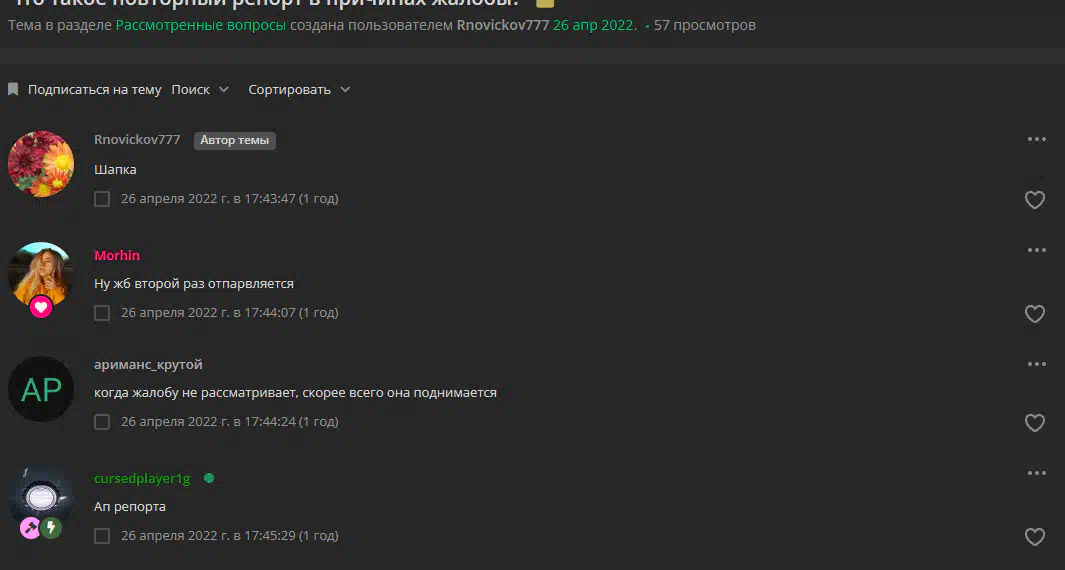Open the Morhin username profile link
This screenshot has width=1065, height=570.
117,255
